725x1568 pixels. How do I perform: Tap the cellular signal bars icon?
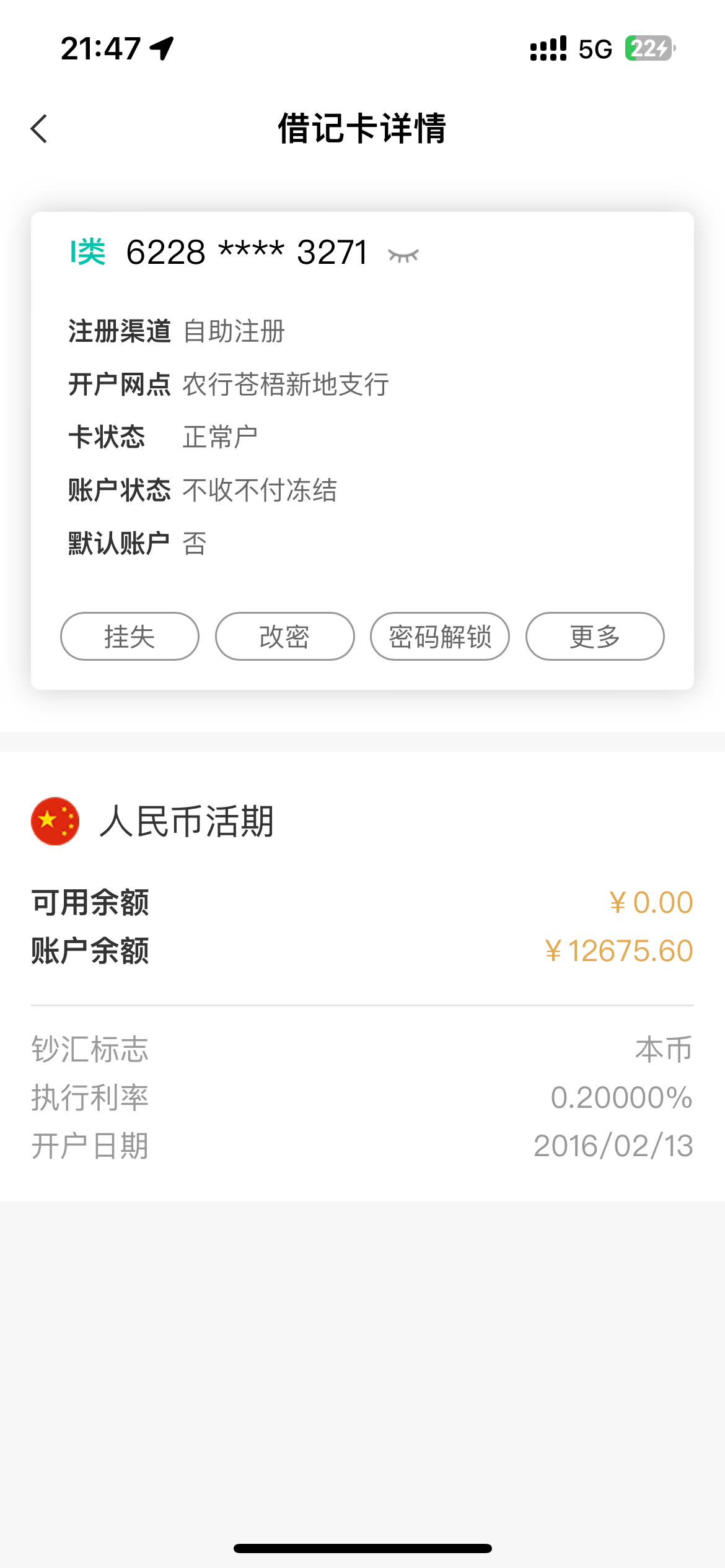click(548, 48)
